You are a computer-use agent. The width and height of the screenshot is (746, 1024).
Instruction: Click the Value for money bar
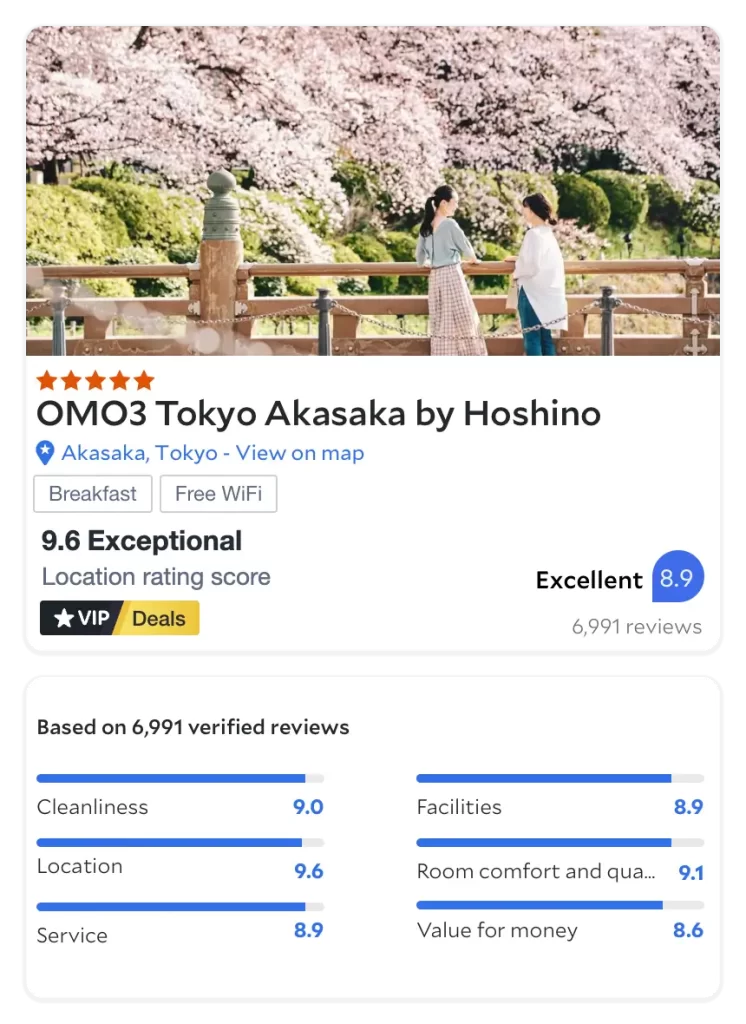(559, 905)
